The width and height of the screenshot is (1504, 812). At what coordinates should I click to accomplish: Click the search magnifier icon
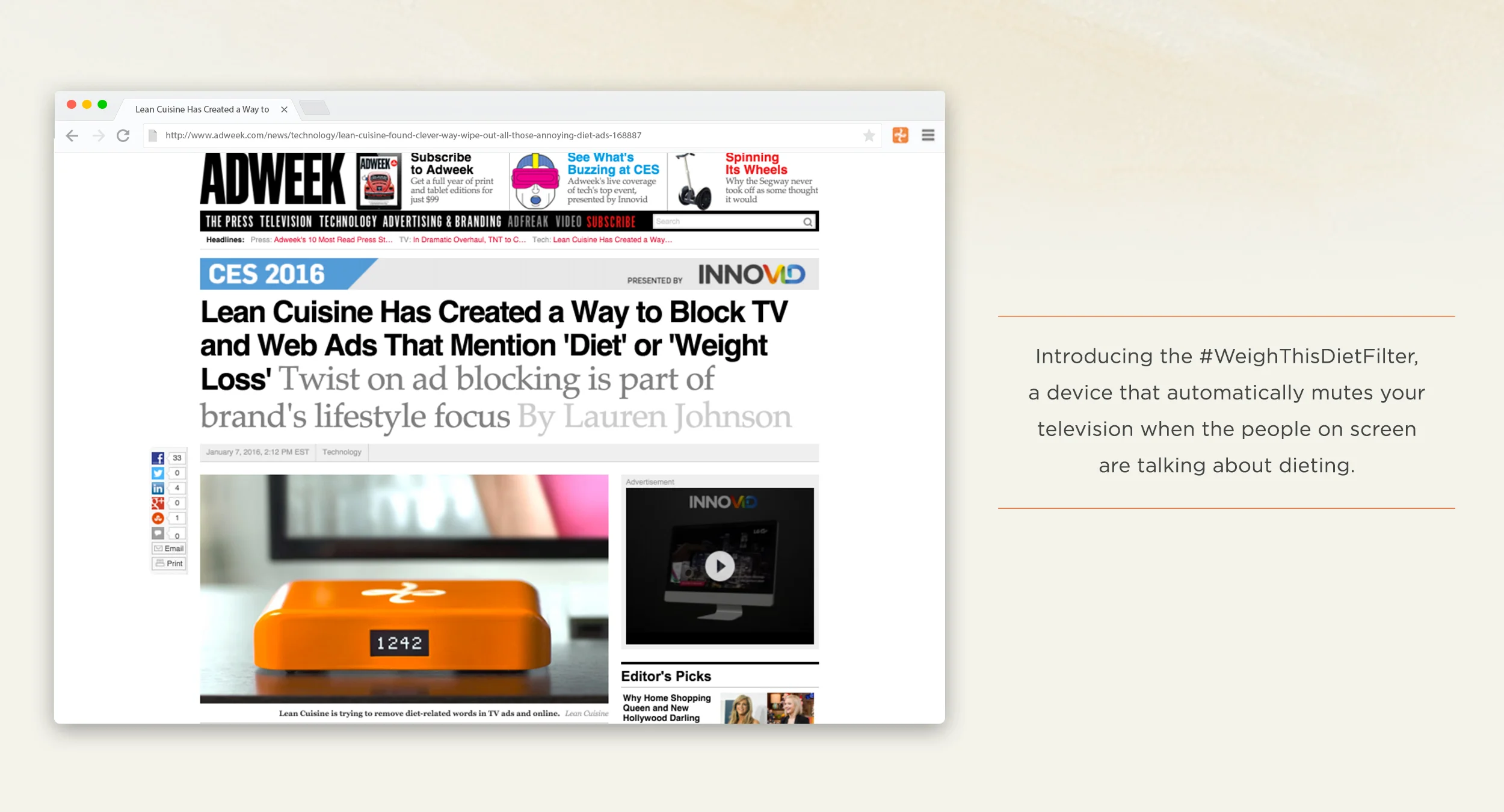807,222
